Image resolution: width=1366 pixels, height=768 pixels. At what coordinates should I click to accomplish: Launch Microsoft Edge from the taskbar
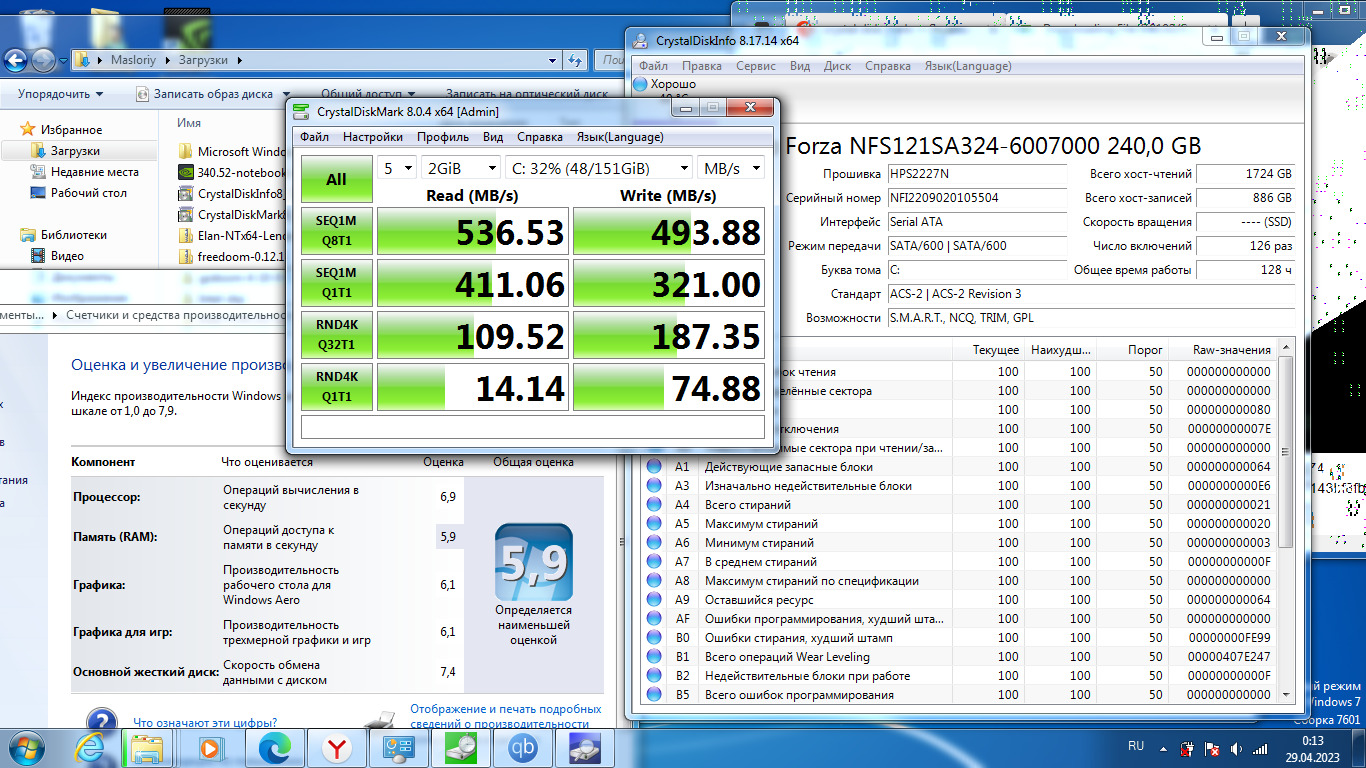pyautogui.click(x=274, y=747)
